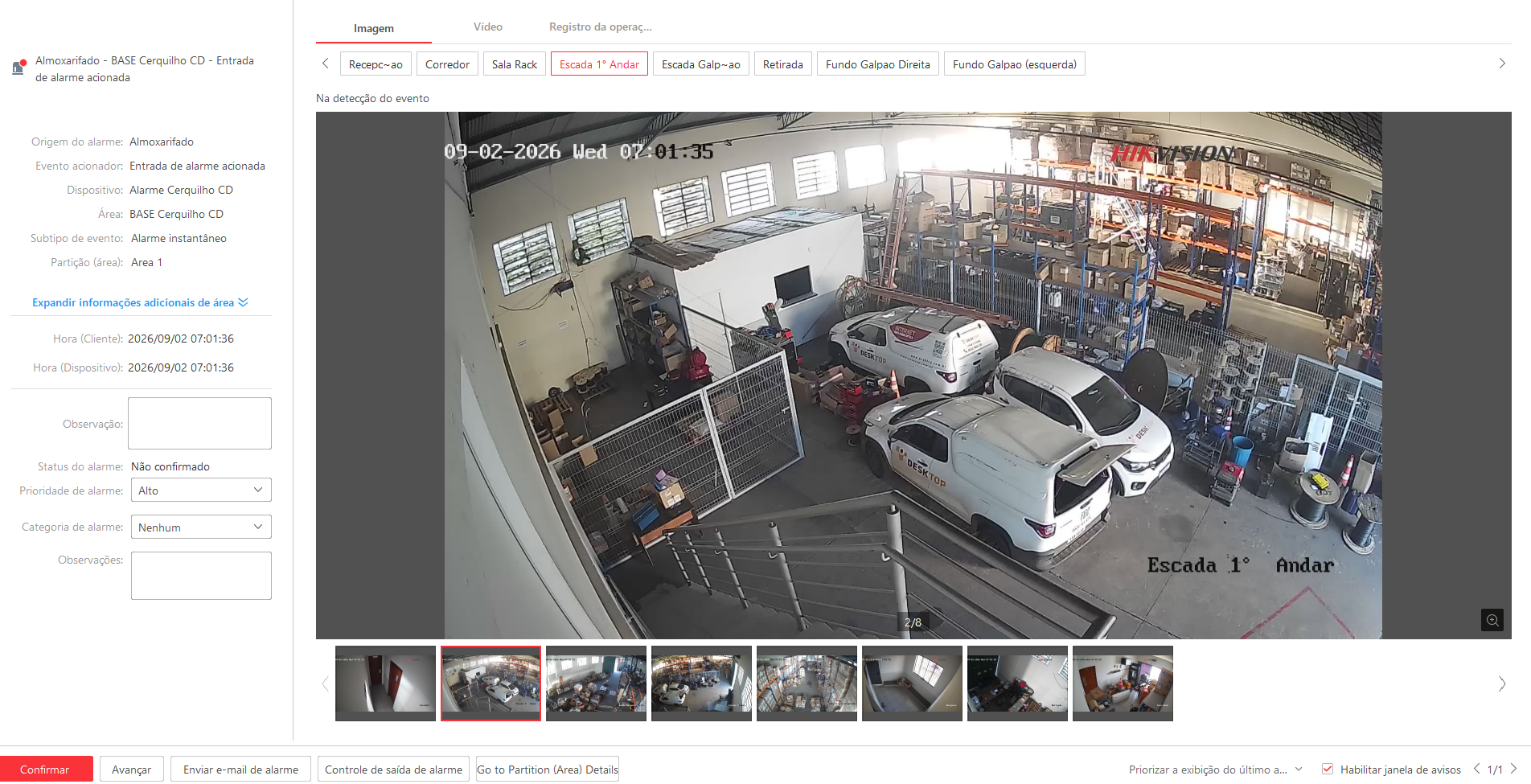Viewport: 1531px width, 784px height.
Task: Open Prioridade de alarme dropdown
Action: (201, 490)
